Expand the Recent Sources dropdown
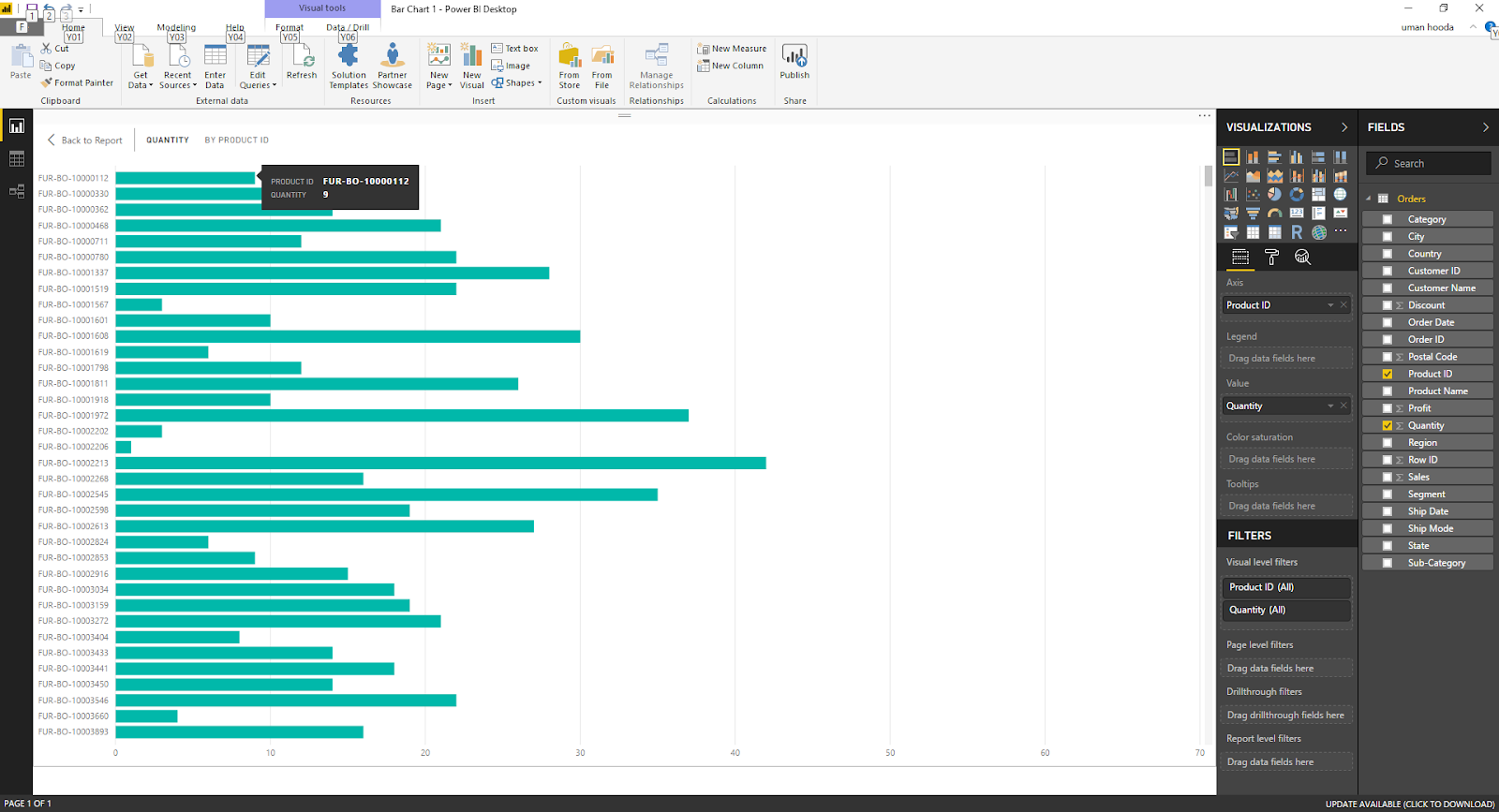Viewport: 1499px width, 812px height. pos(178,66)
